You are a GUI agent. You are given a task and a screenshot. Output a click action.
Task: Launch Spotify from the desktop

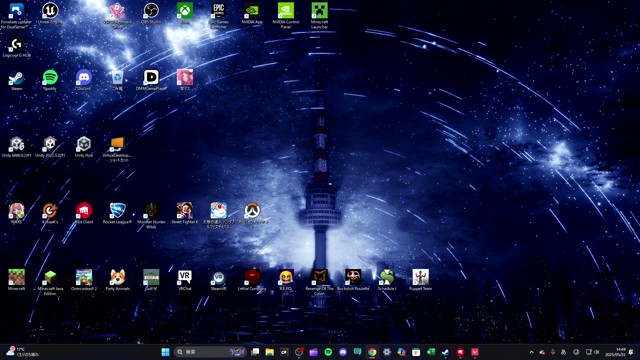(50, 80)
